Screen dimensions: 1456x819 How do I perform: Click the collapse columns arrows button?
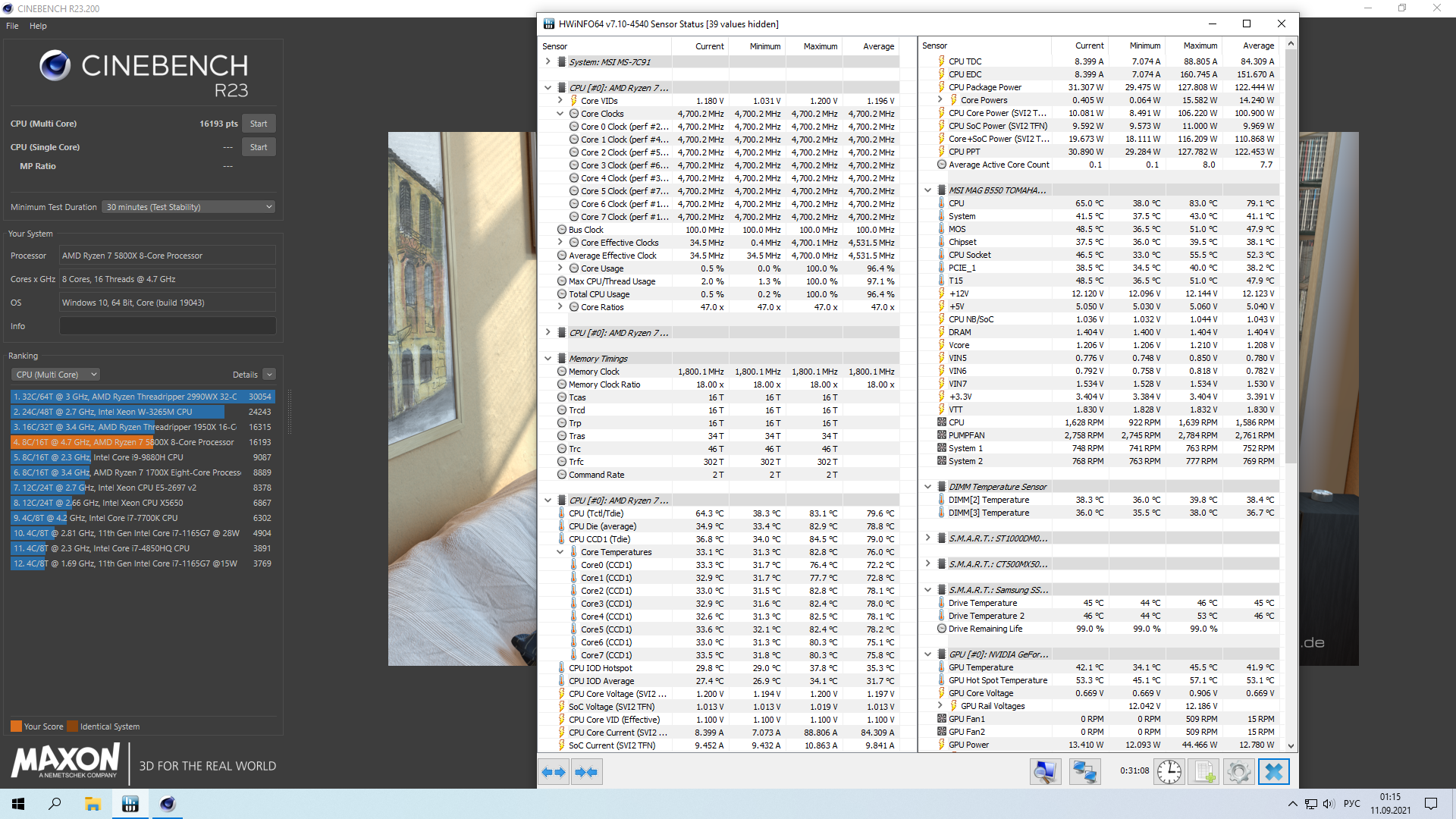[586, 772]
